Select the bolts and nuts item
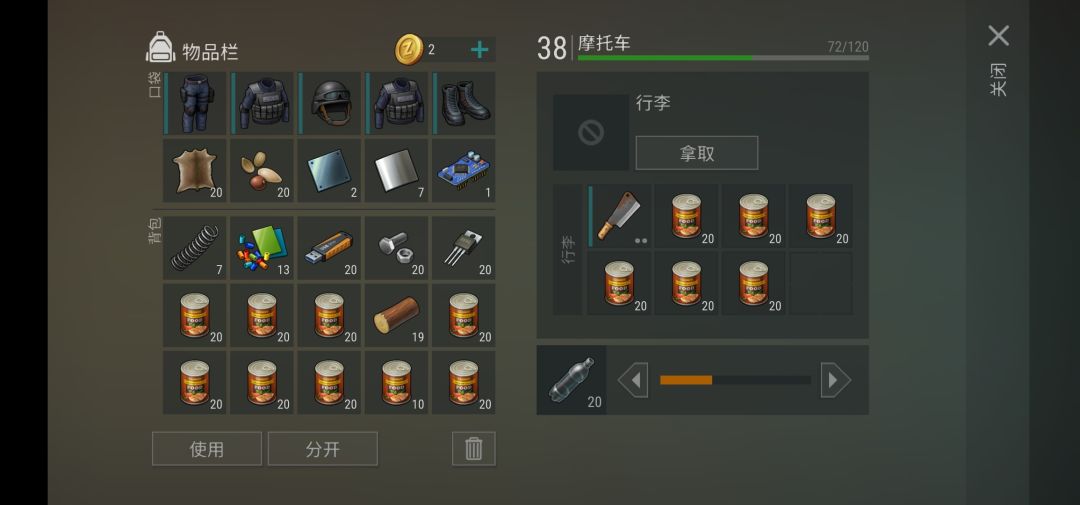 [397, 248]
